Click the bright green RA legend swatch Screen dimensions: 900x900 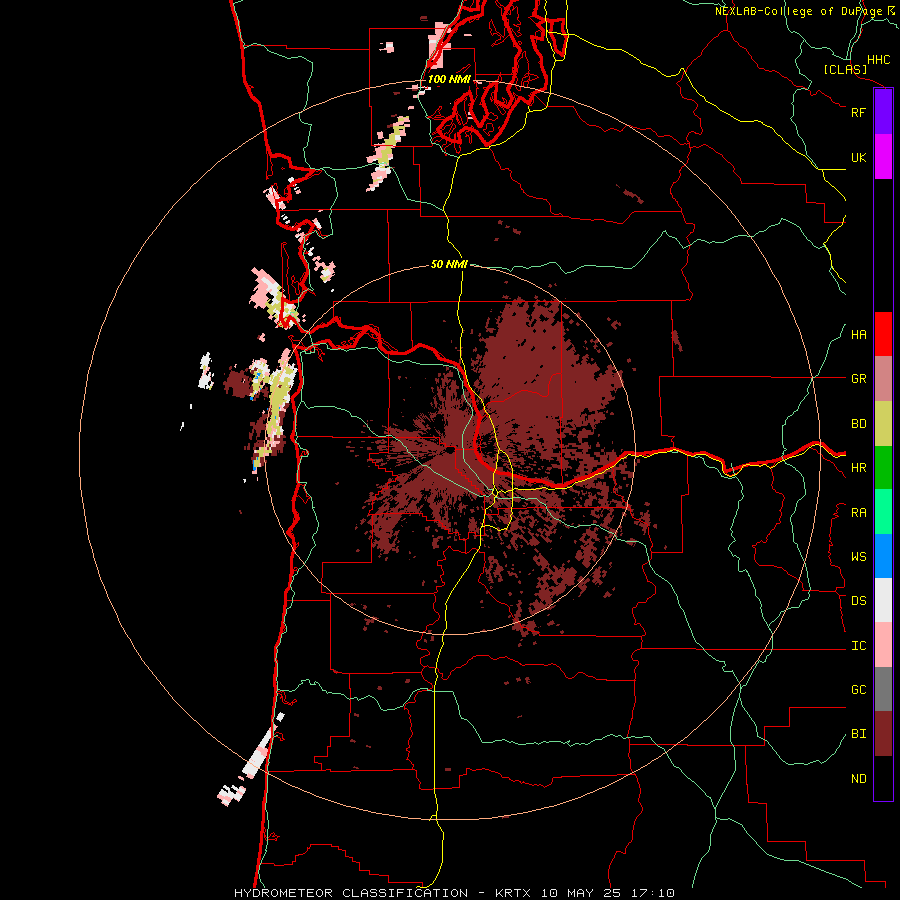point(883,512)
